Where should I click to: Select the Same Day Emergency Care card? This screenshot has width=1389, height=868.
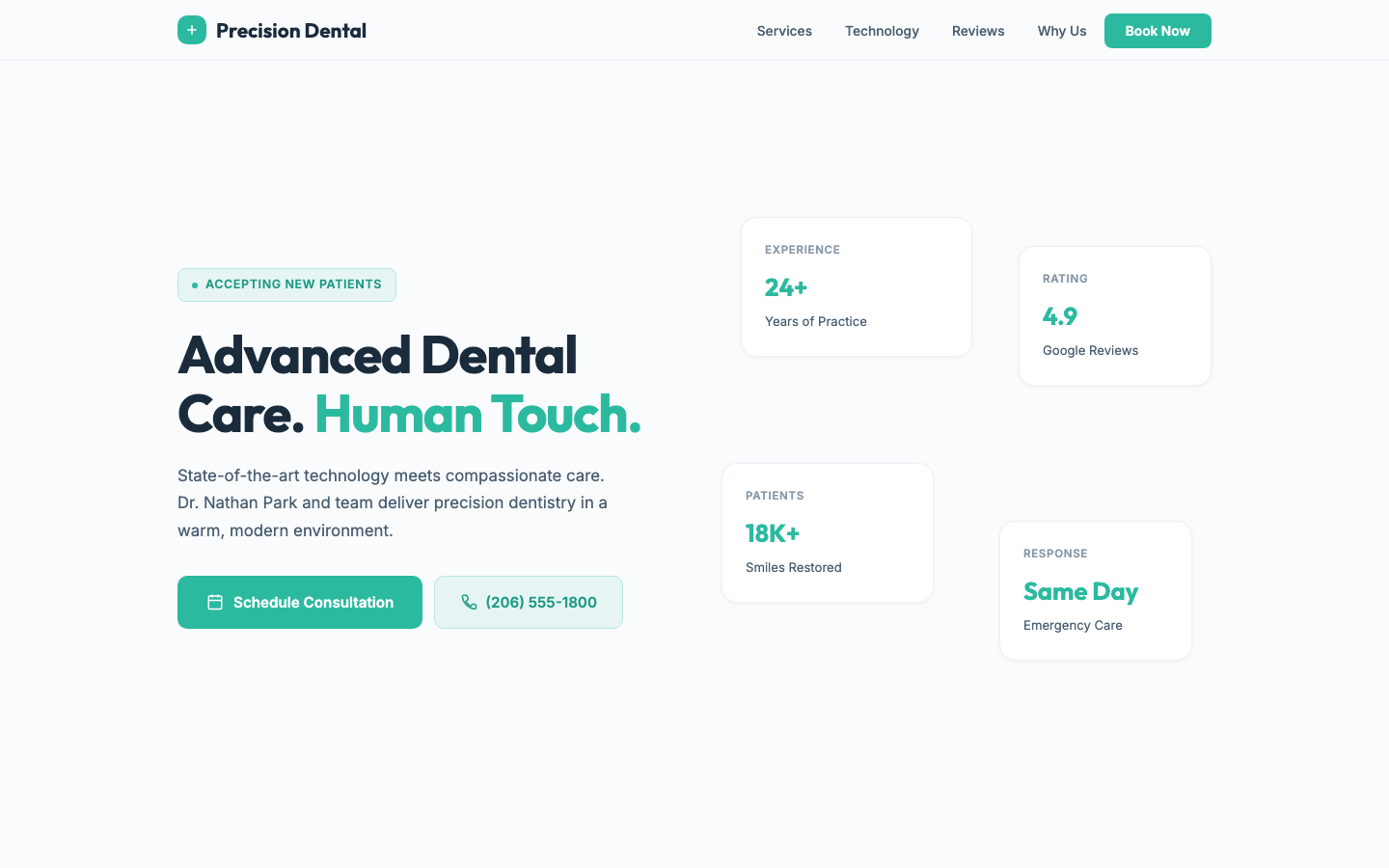tap(1096, 590)
